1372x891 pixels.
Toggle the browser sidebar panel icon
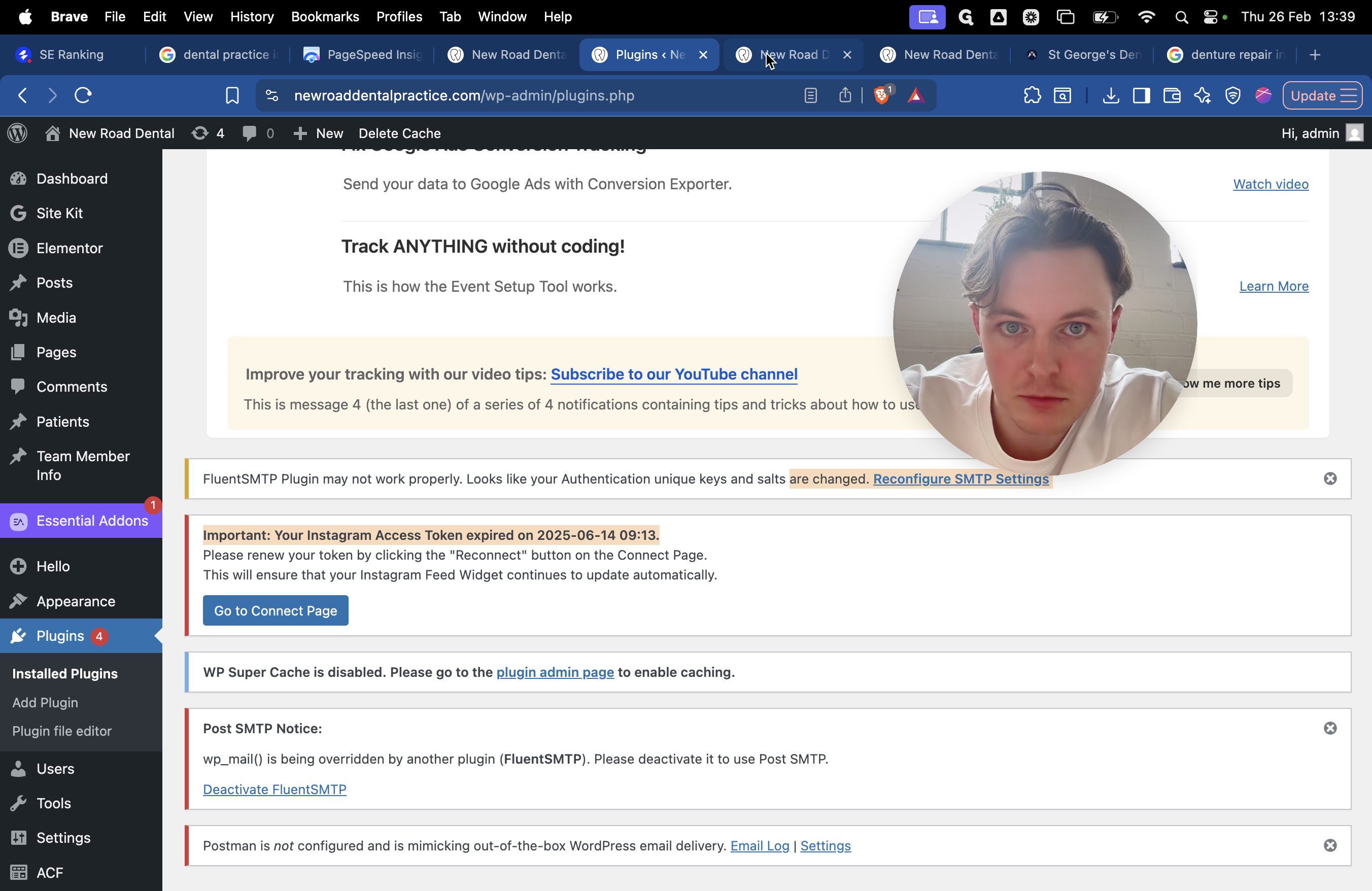[1142, 95]
